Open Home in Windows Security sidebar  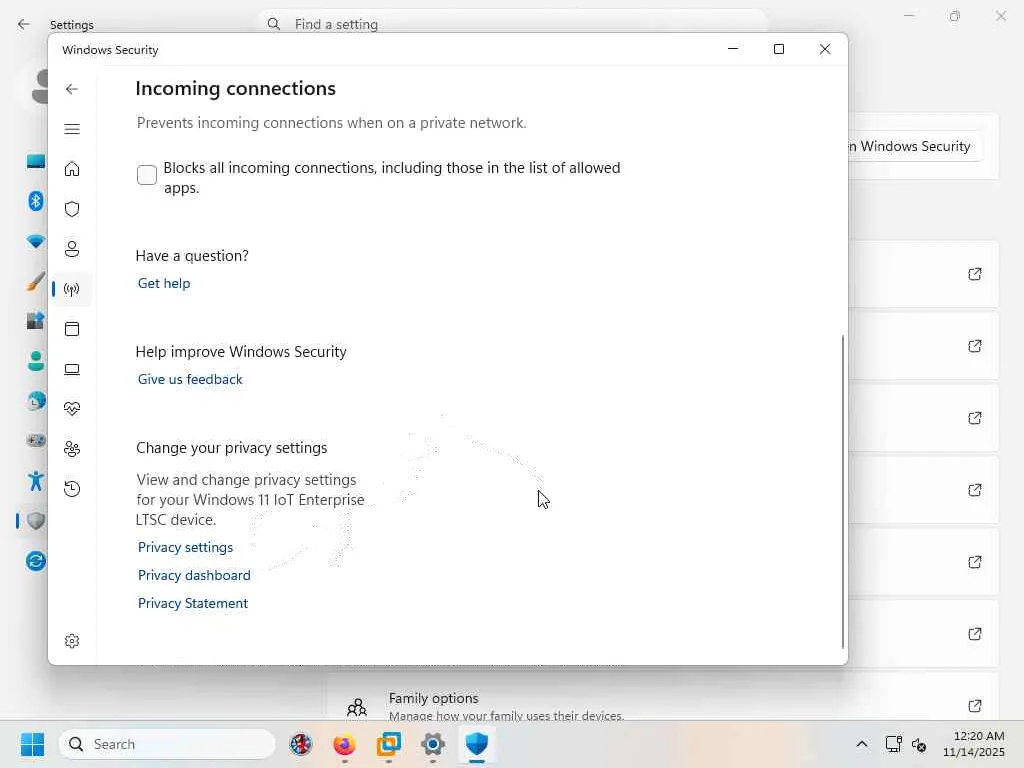click(x=72, y=169)
